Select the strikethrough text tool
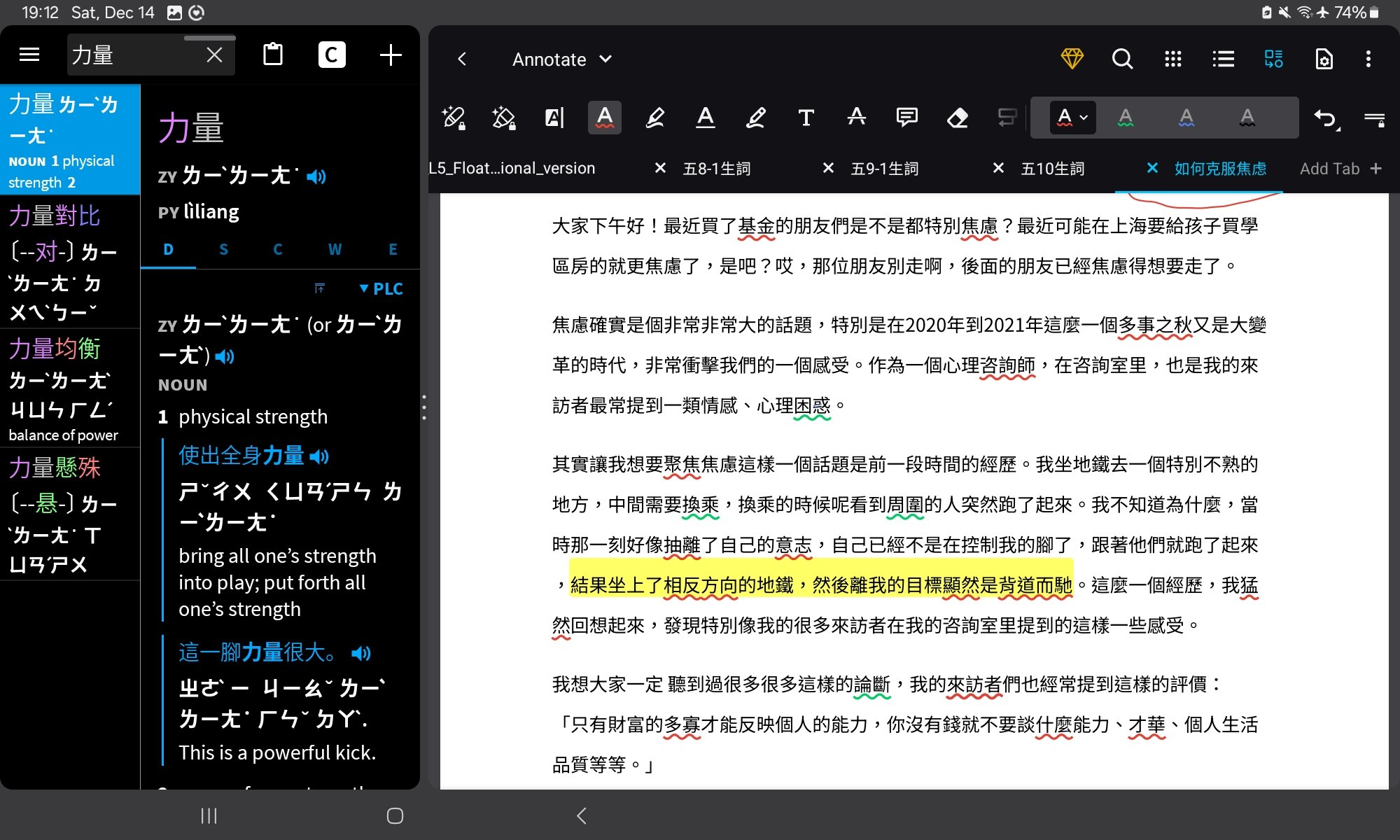 click(857, 118)
